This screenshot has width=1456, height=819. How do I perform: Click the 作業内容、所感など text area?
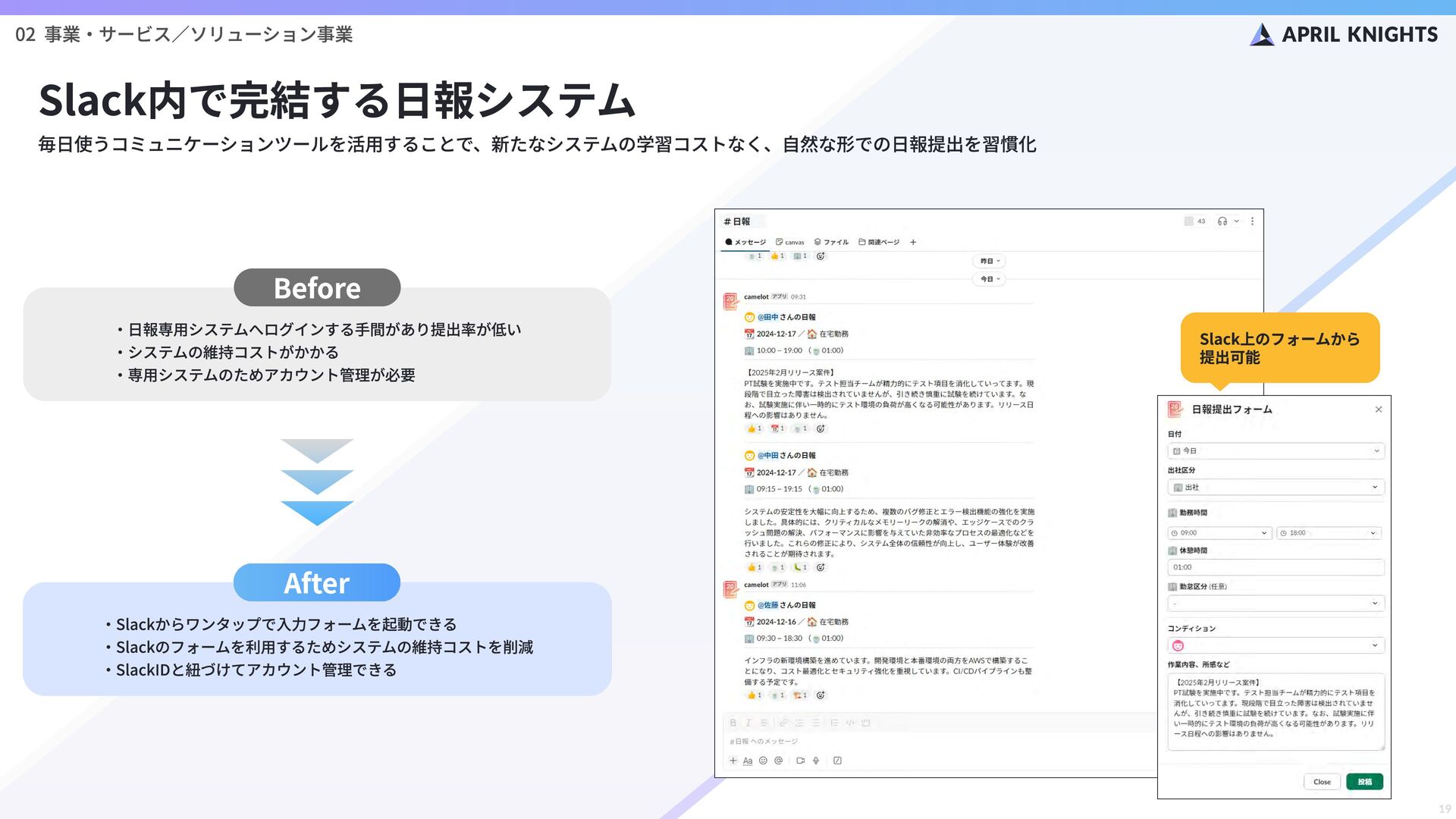[1276, 711]
